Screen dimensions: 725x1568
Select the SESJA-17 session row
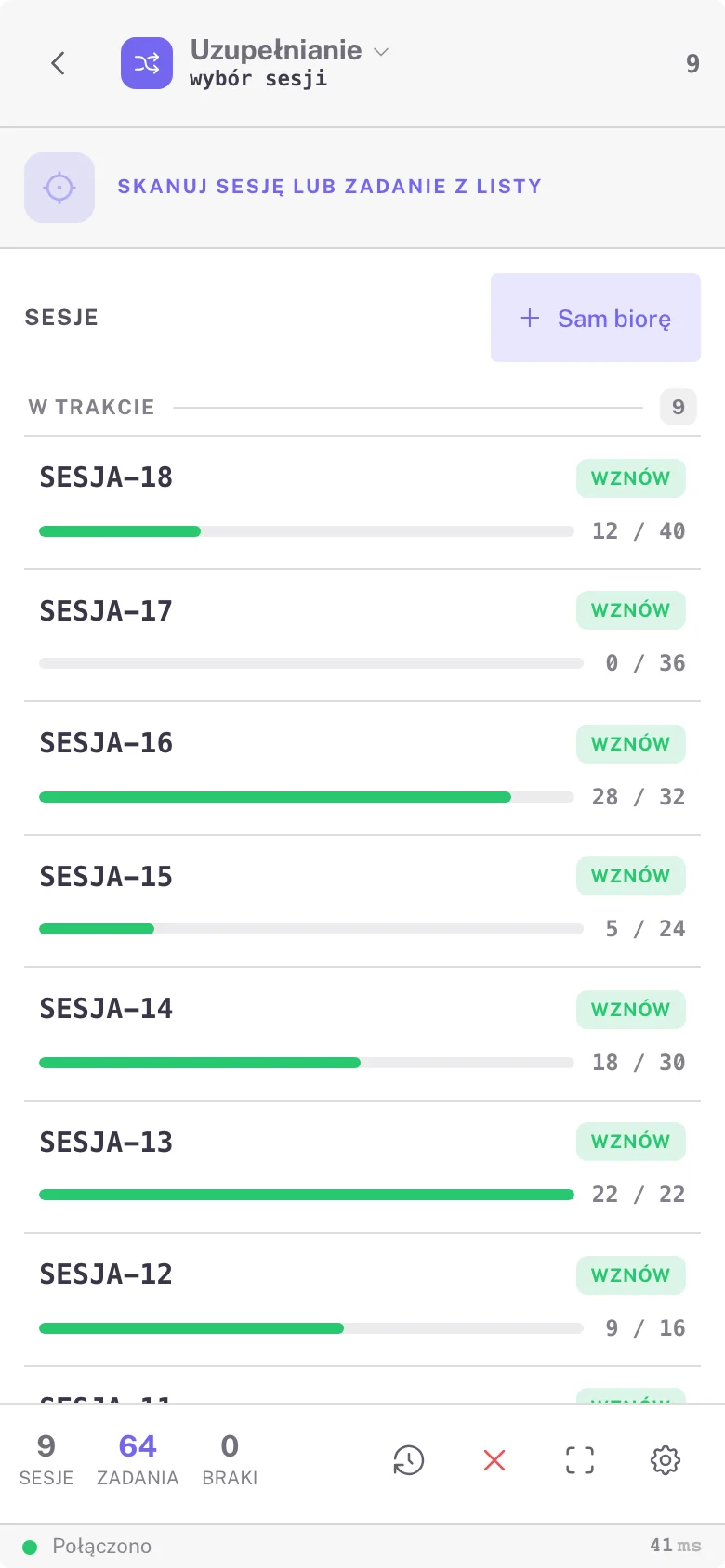click(362, 636)
